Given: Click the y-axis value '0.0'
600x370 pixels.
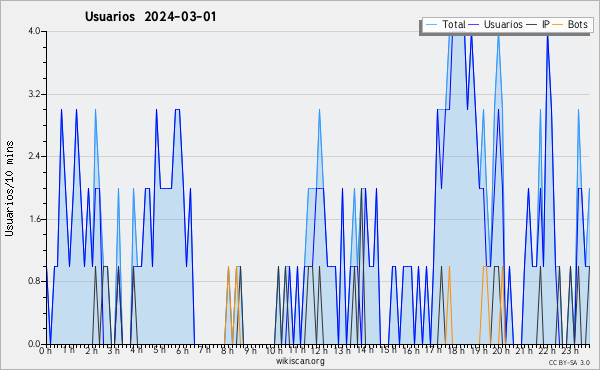Looking at the screenshot, I should [34, 344].
